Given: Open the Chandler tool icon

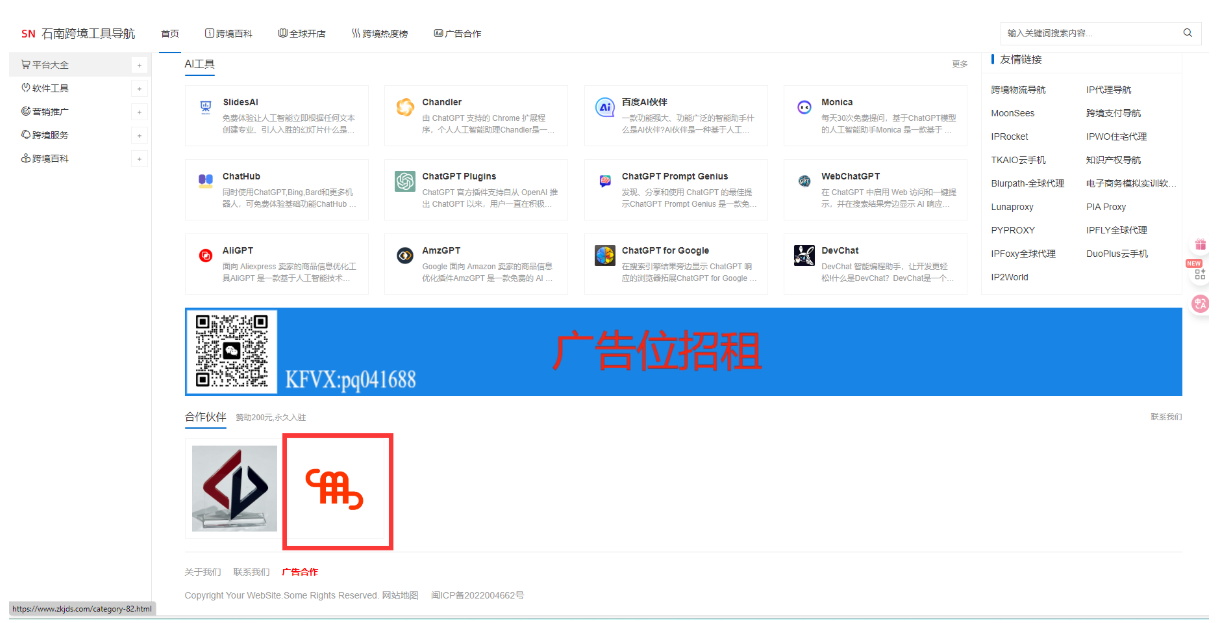Looking at the screenshot, I should pos(405,106).
